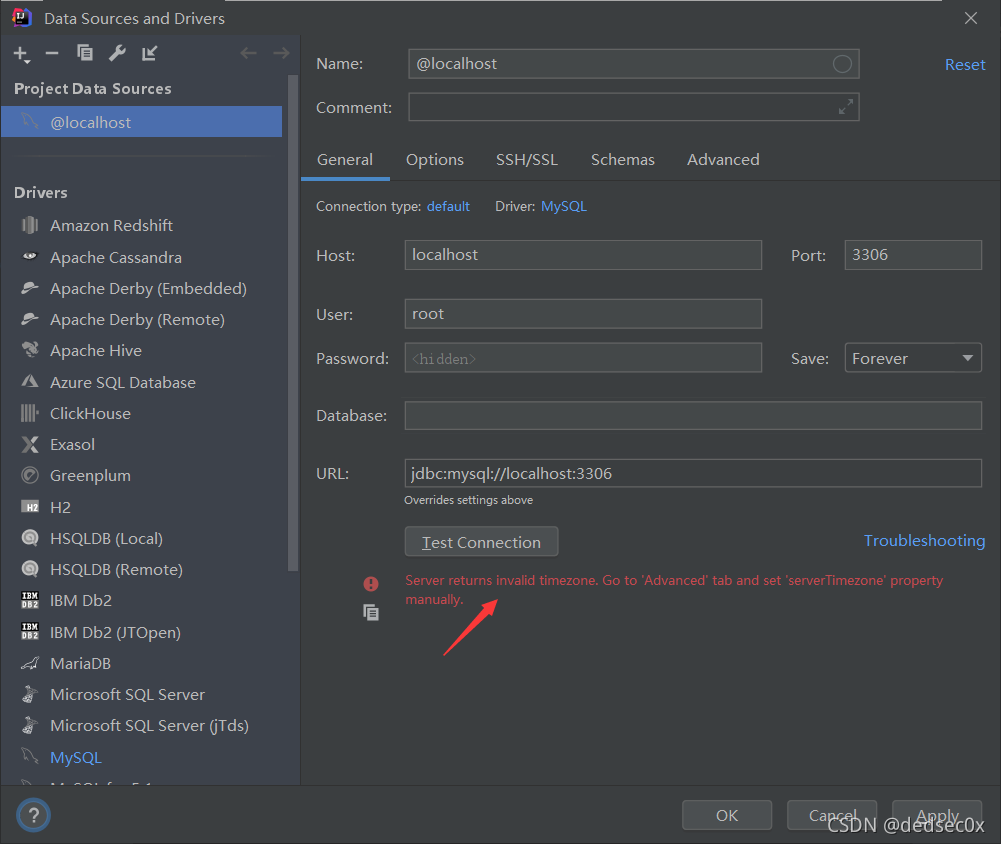Screen dimensions: 1001x844
Task: Copy the error message with copy icon
Action: pyautogui.click(x=371, y=613)
